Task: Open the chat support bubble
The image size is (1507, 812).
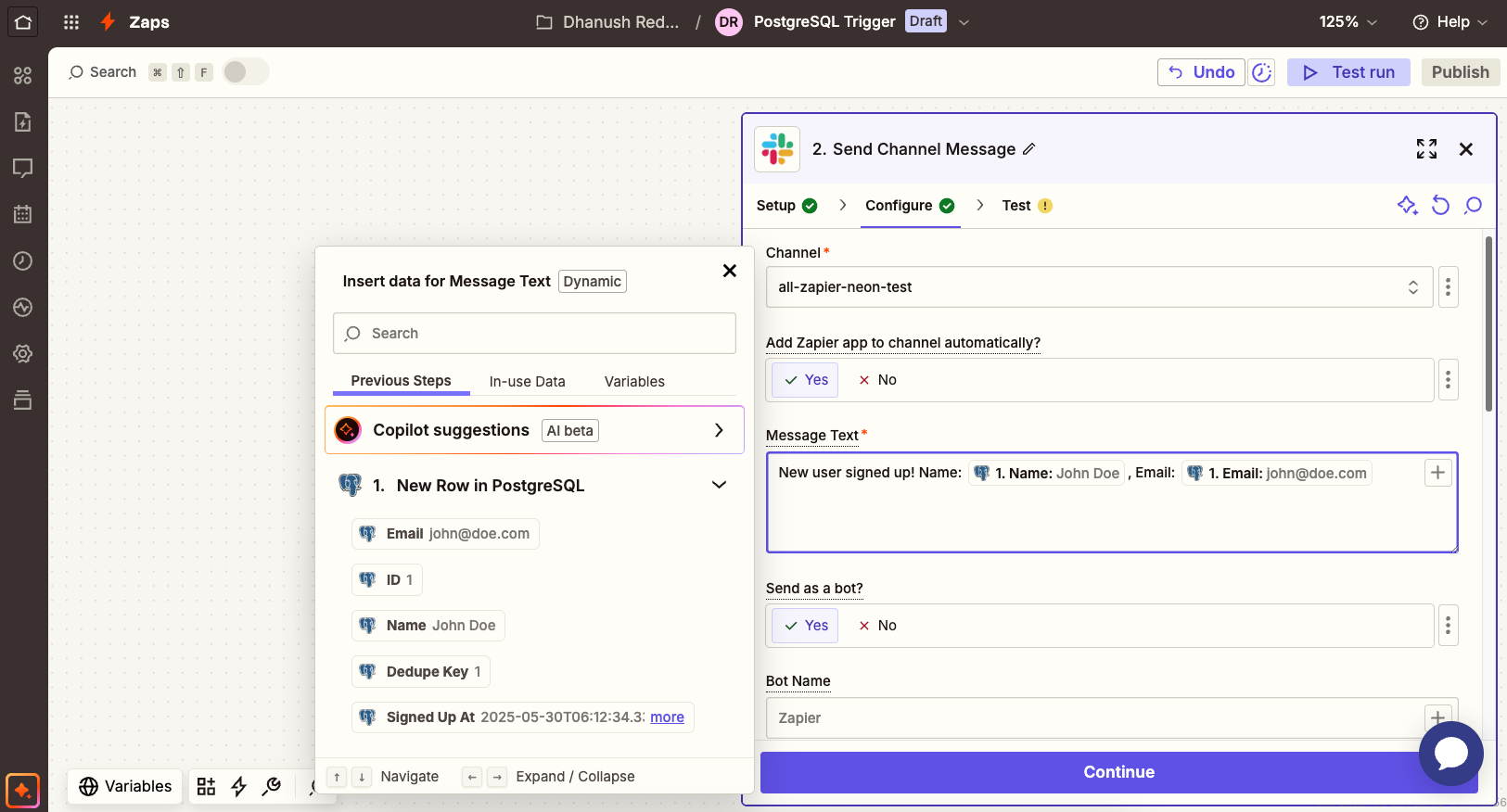Action: [1450, 754]
